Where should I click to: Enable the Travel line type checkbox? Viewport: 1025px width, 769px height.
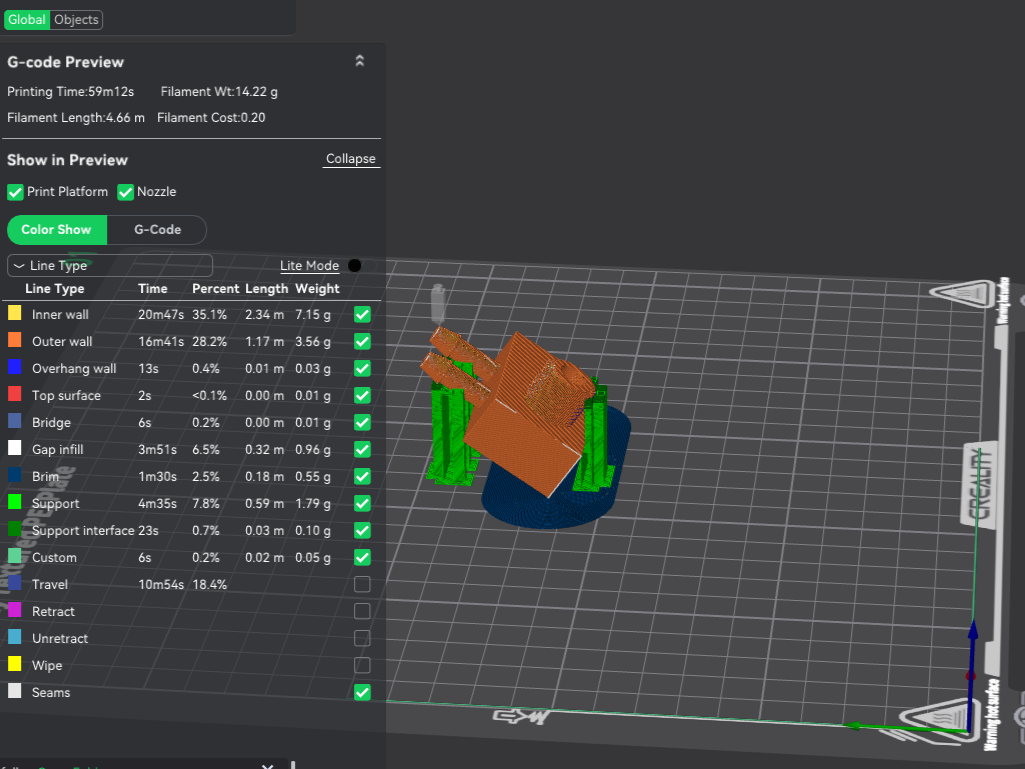[362, 584]
